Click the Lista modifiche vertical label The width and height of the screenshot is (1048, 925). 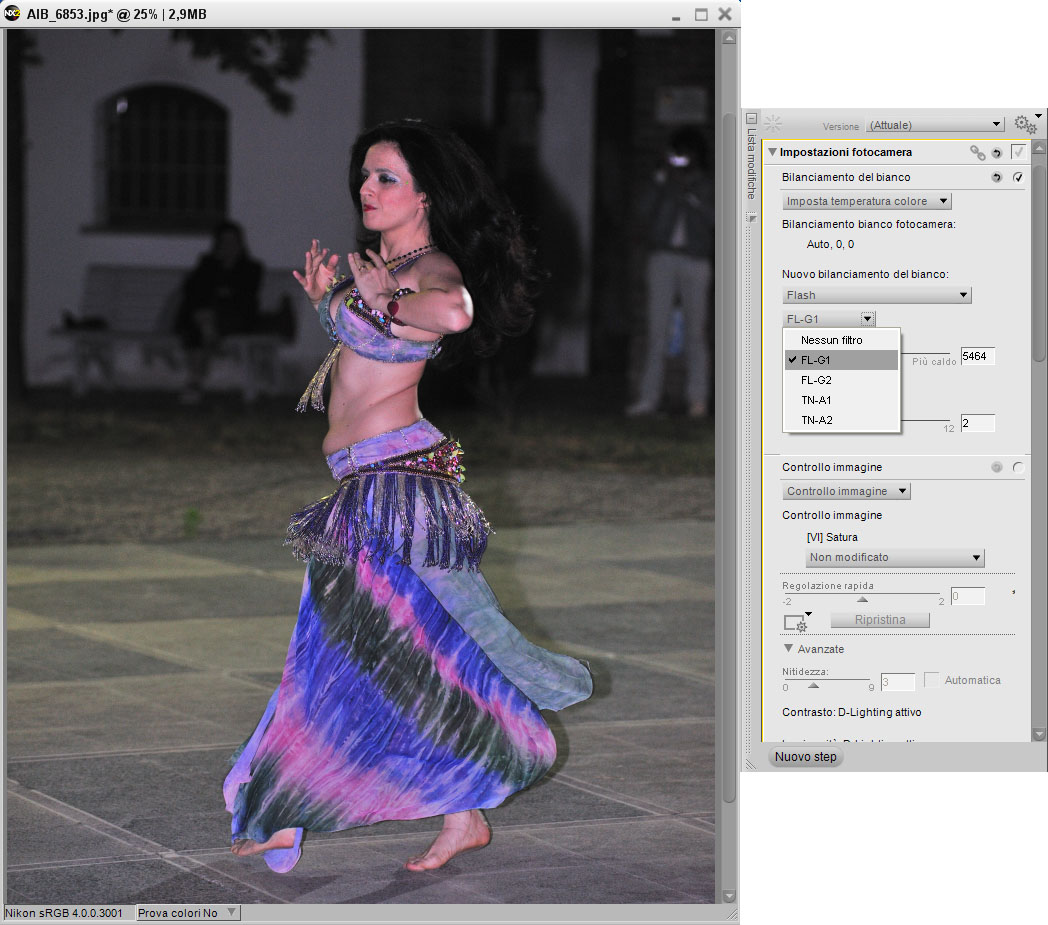click(x=751, y=164)
